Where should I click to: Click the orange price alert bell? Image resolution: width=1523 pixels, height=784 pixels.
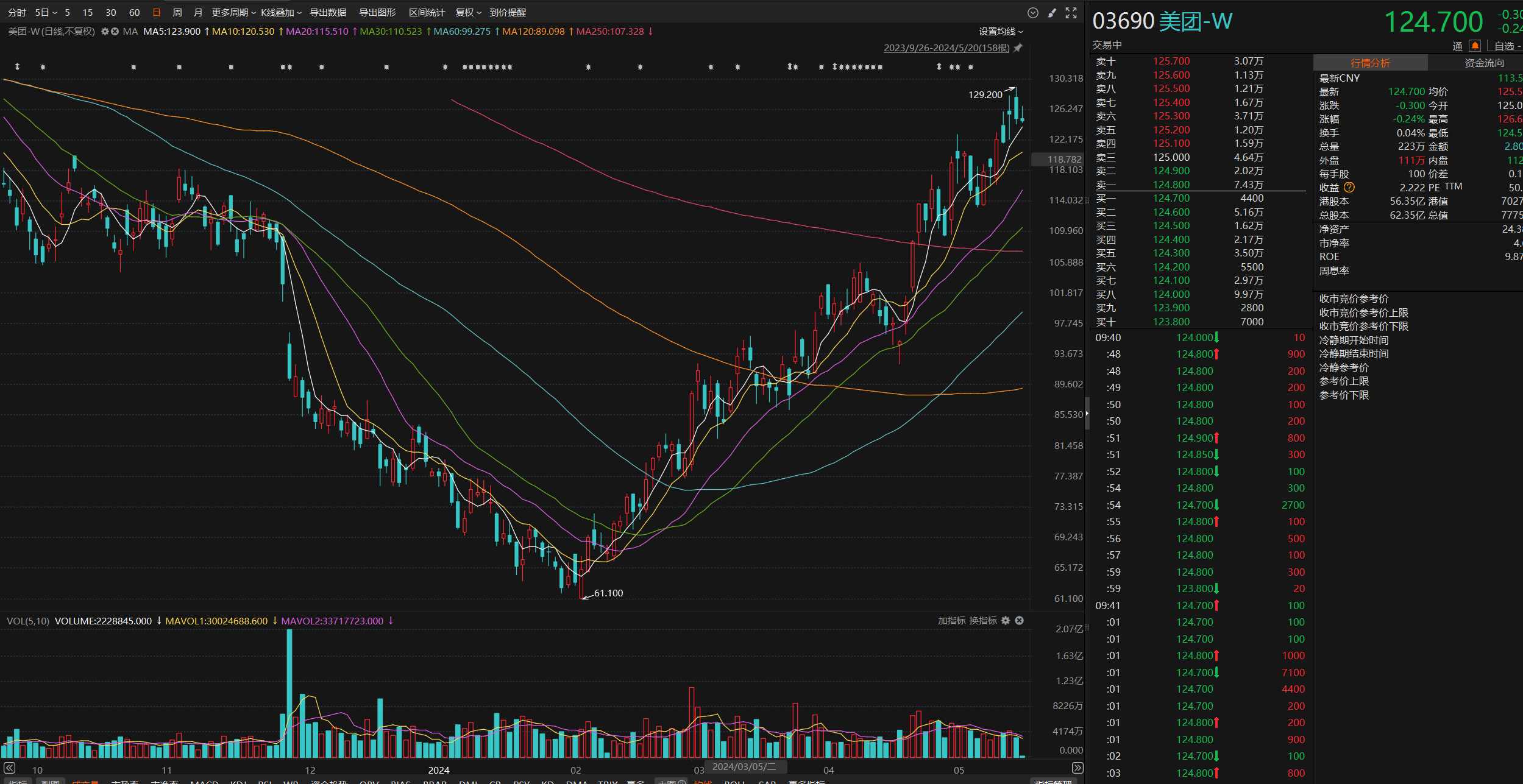(1475, 46)
